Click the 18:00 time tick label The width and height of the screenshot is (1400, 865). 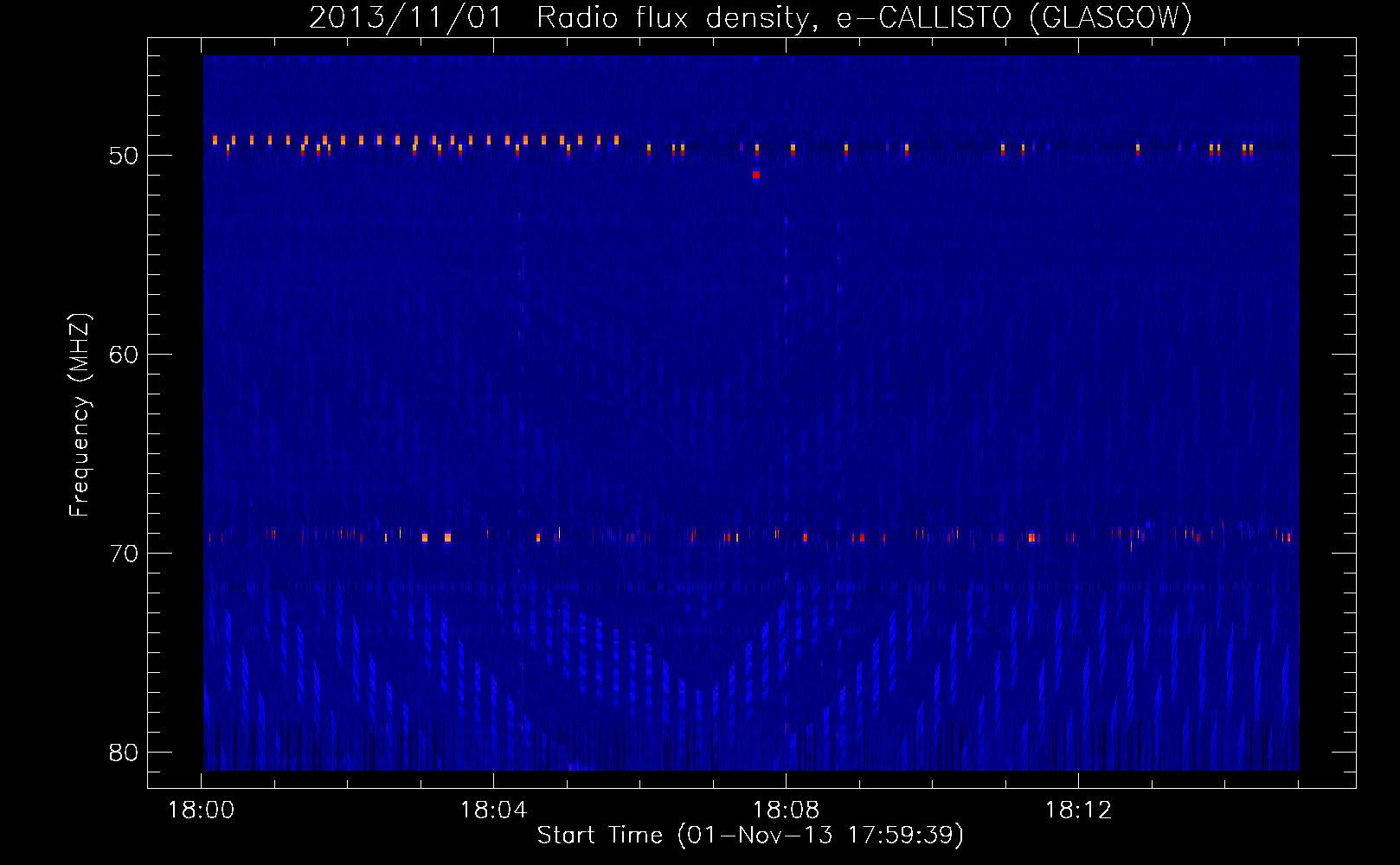point(201,811)
